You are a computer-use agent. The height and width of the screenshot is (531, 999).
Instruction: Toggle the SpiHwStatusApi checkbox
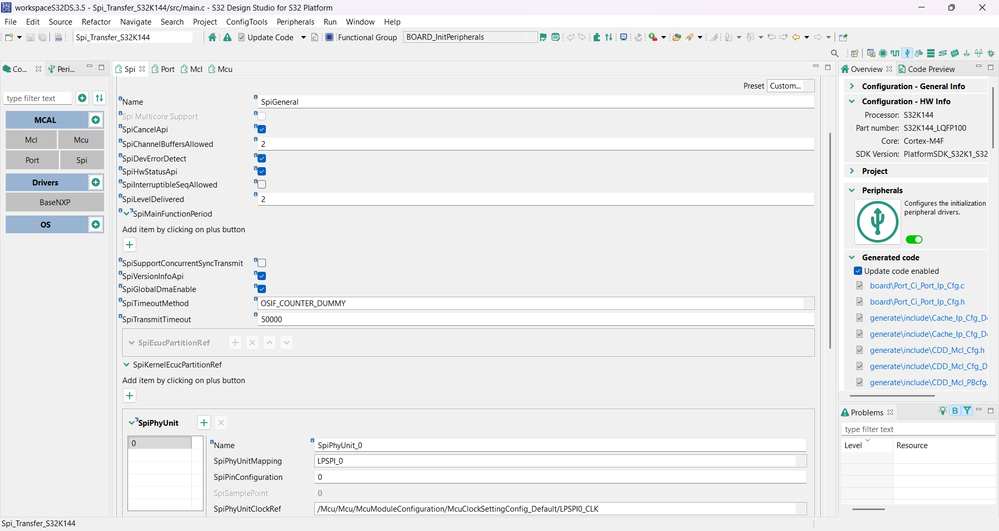(261, 171)
